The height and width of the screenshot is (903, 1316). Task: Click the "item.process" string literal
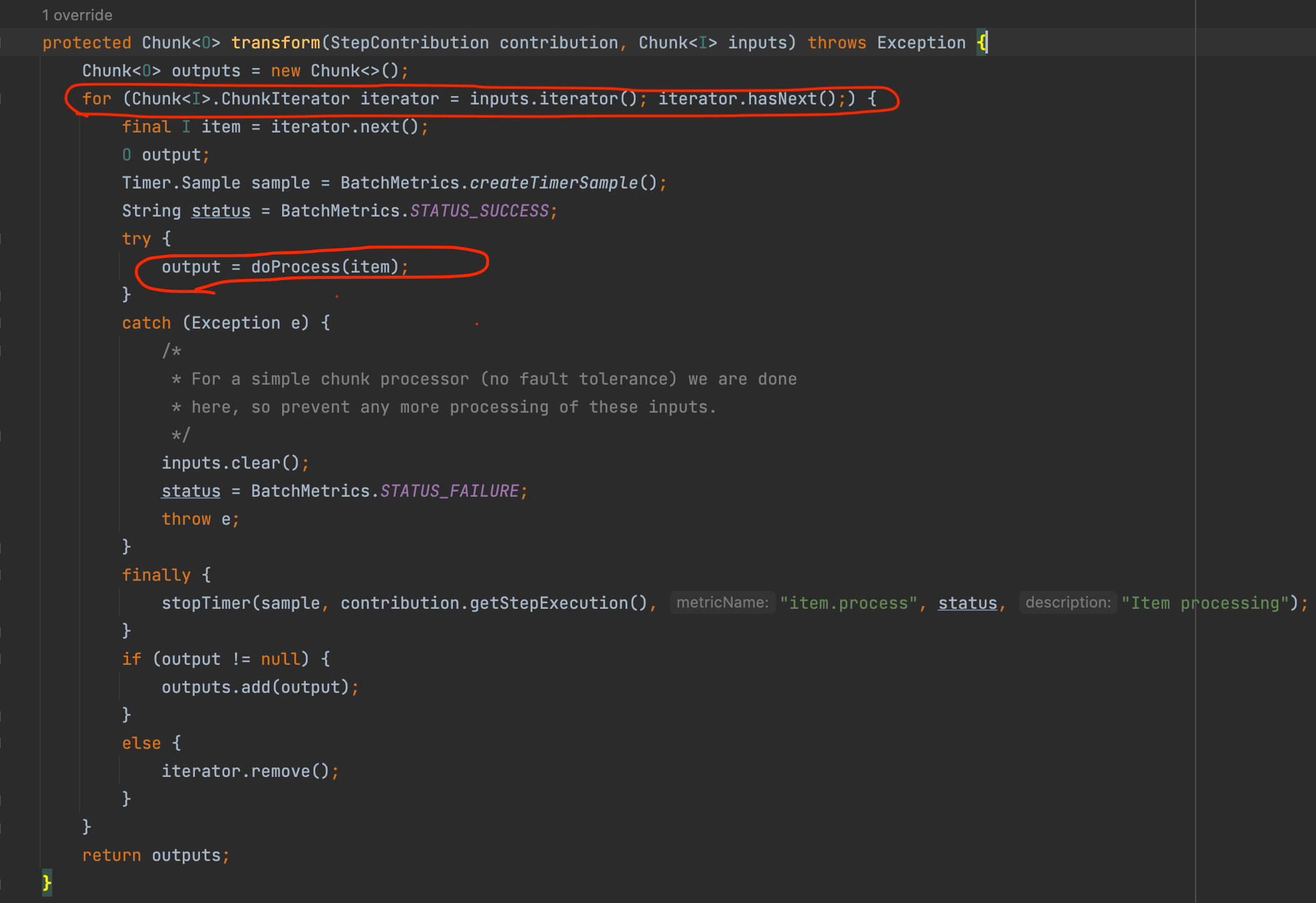tap(848, 603)
